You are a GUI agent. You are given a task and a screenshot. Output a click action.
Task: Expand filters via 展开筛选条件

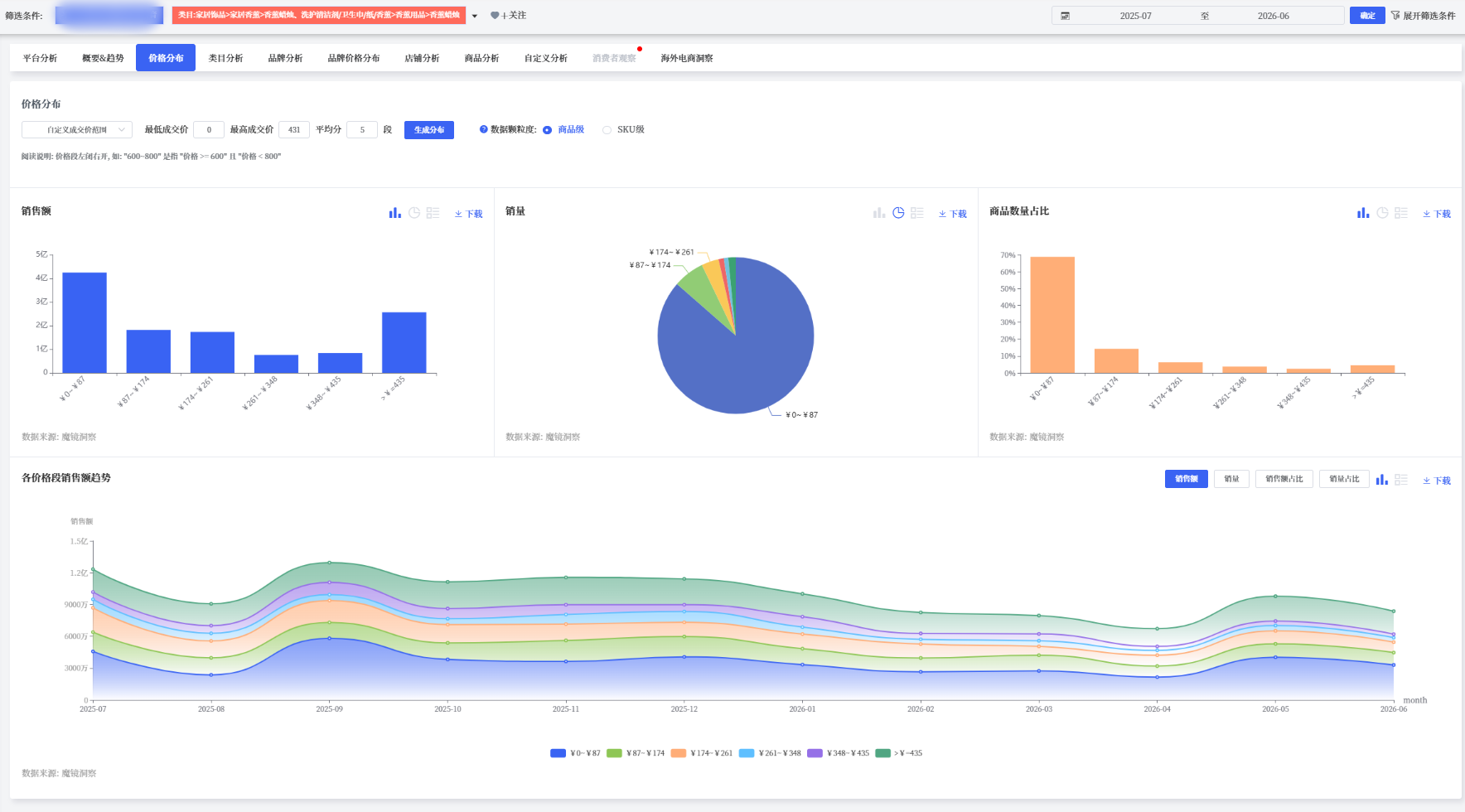coord(1423,16)
